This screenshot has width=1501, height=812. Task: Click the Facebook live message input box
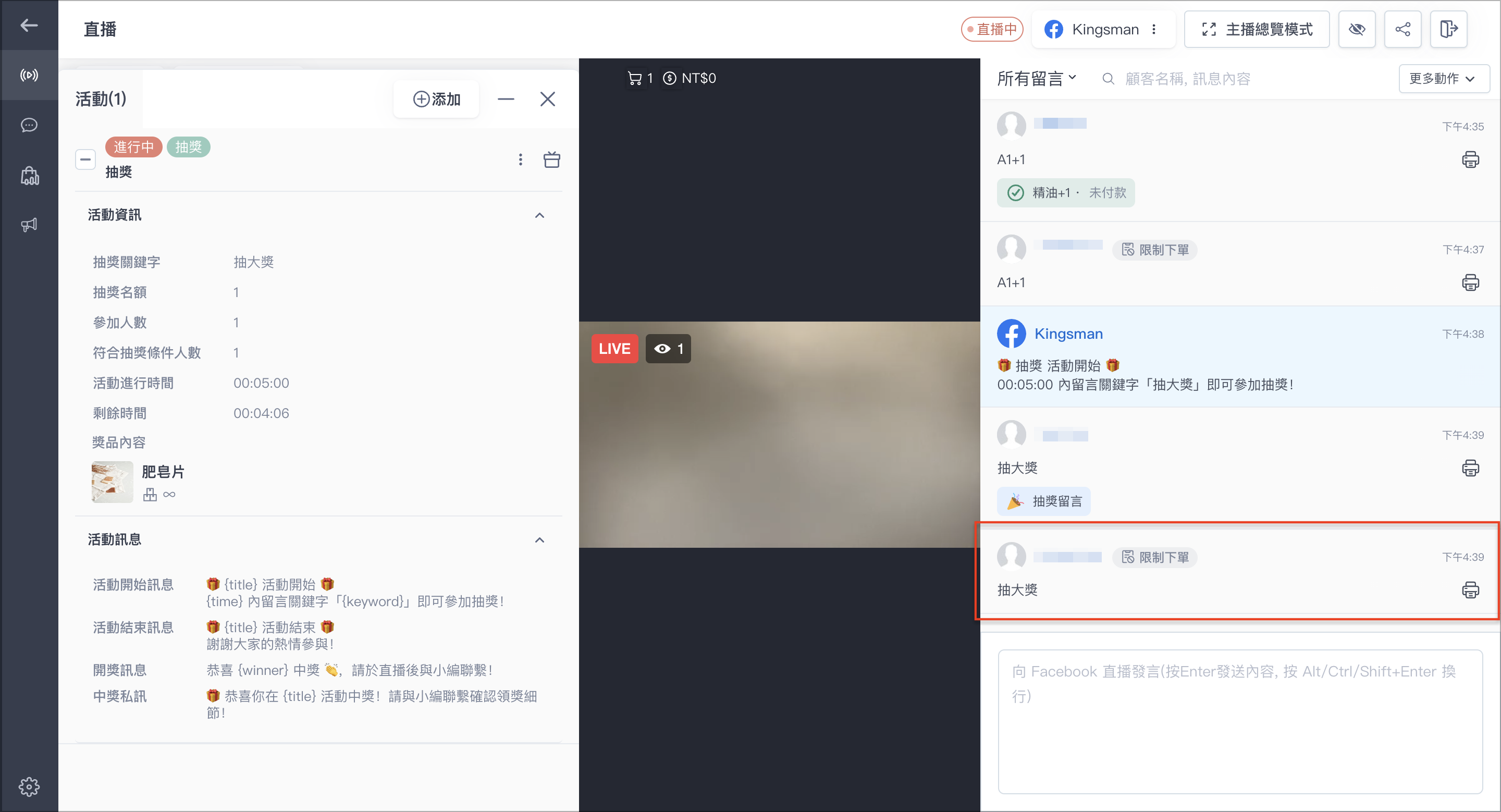click(x=1239, y=721)
